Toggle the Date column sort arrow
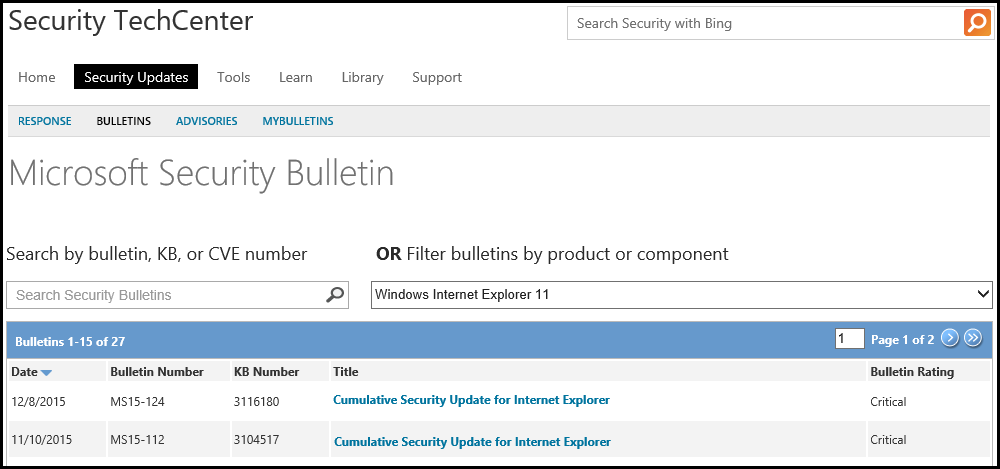Image resolution: width=1000 pixels, height=469 pixels. tap(46, 373)
